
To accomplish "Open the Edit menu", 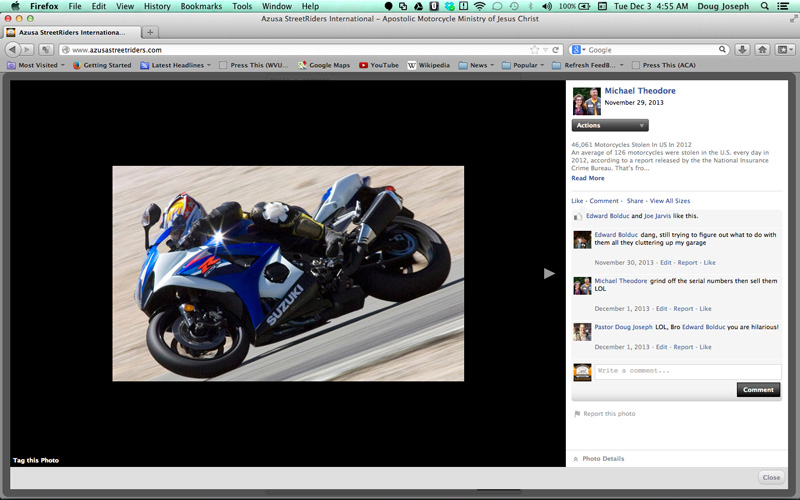I will tap(98, 6).
